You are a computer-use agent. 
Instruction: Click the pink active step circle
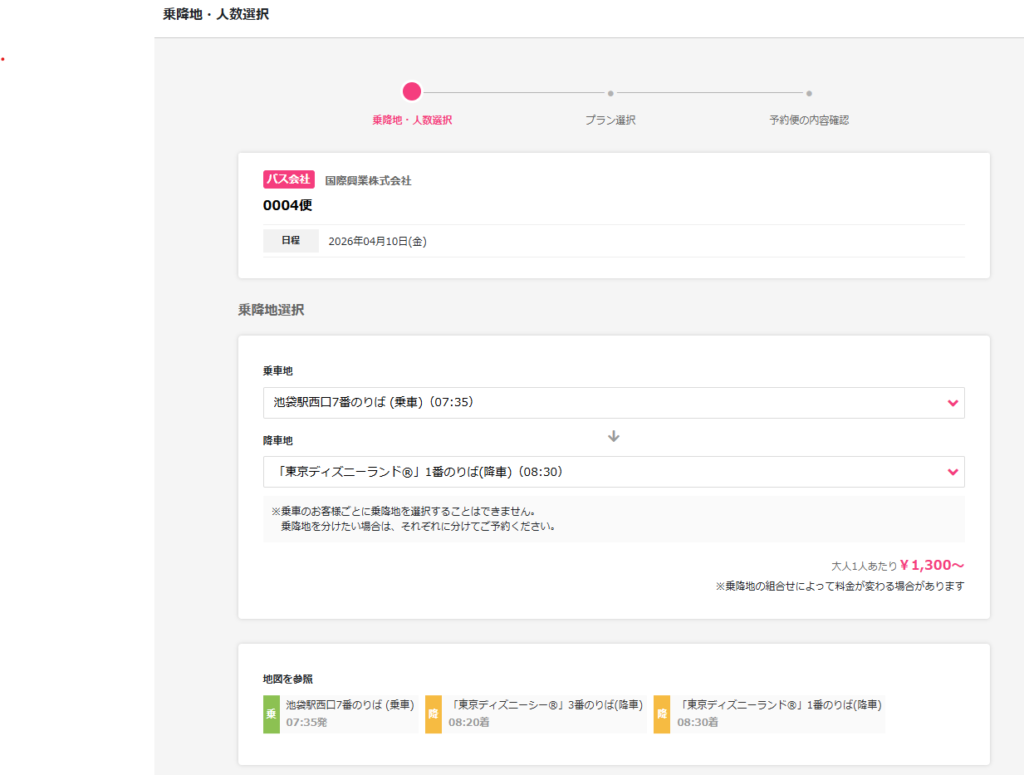(412, 92)
